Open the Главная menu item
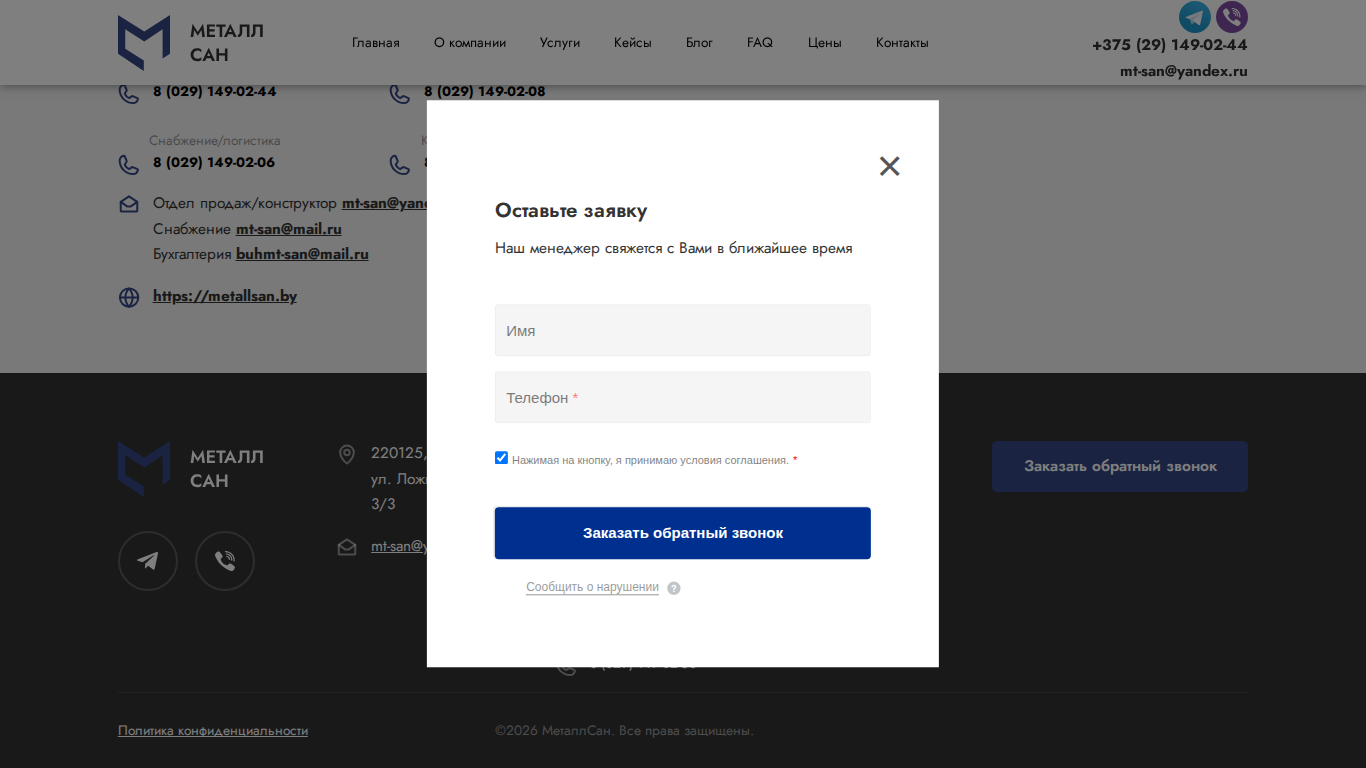 376,43
